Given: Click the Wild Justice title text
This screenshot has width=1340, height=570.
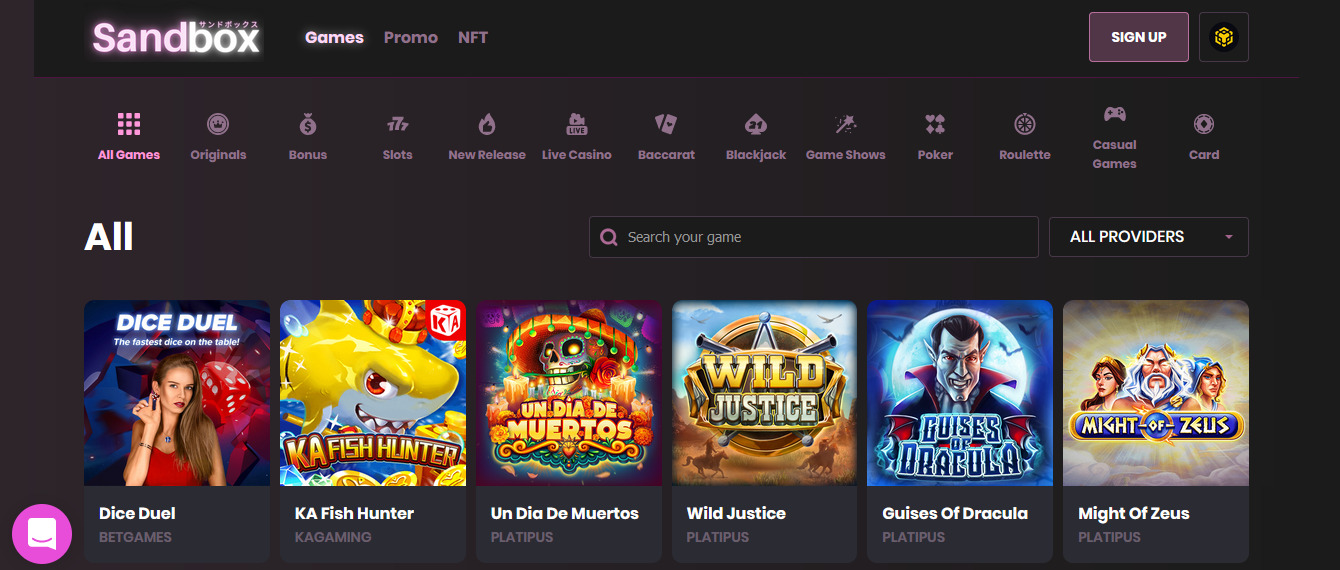Looking at the screenshot, I should (736, 513).
